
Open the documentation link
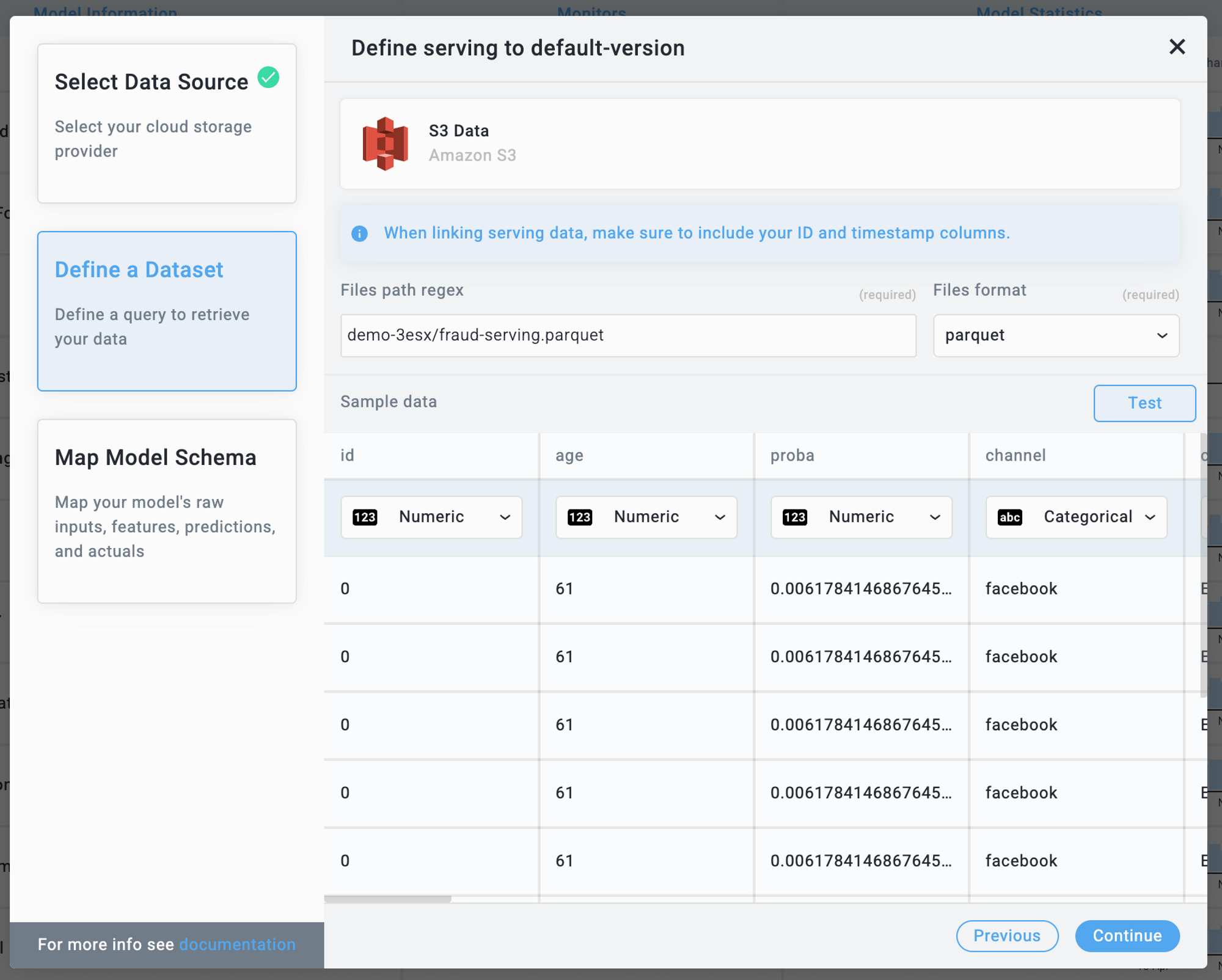click(x=237, y=944)
